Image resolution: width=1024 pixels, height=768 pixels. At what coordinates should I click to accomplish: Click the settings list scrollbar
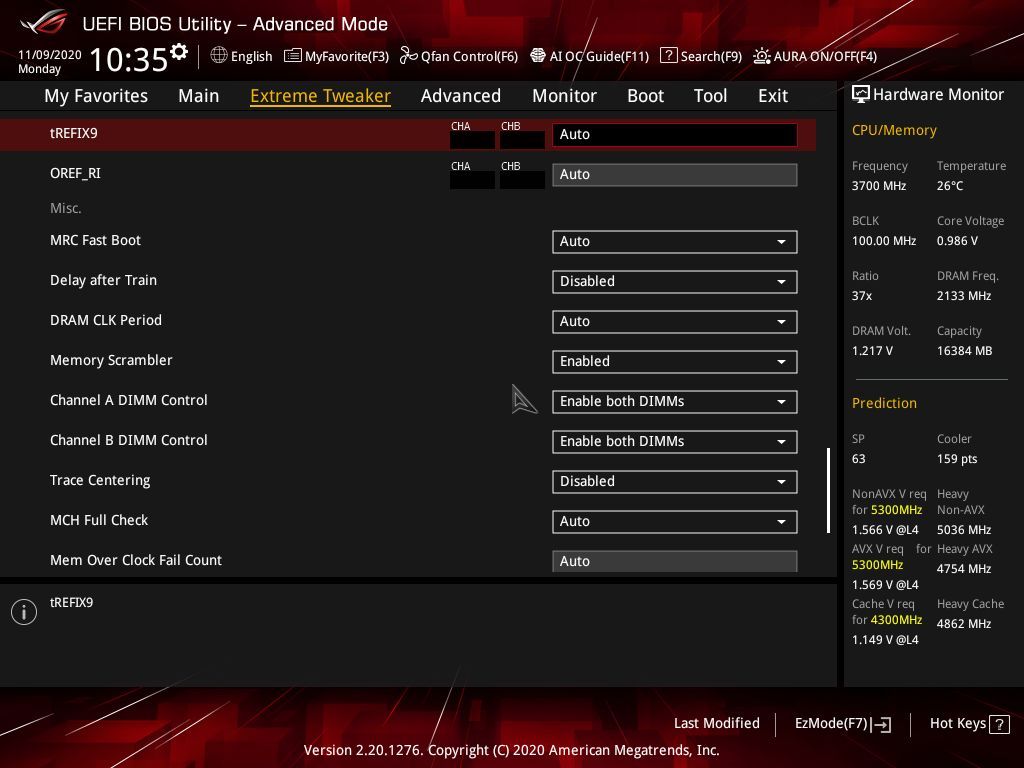click(829, 490)
